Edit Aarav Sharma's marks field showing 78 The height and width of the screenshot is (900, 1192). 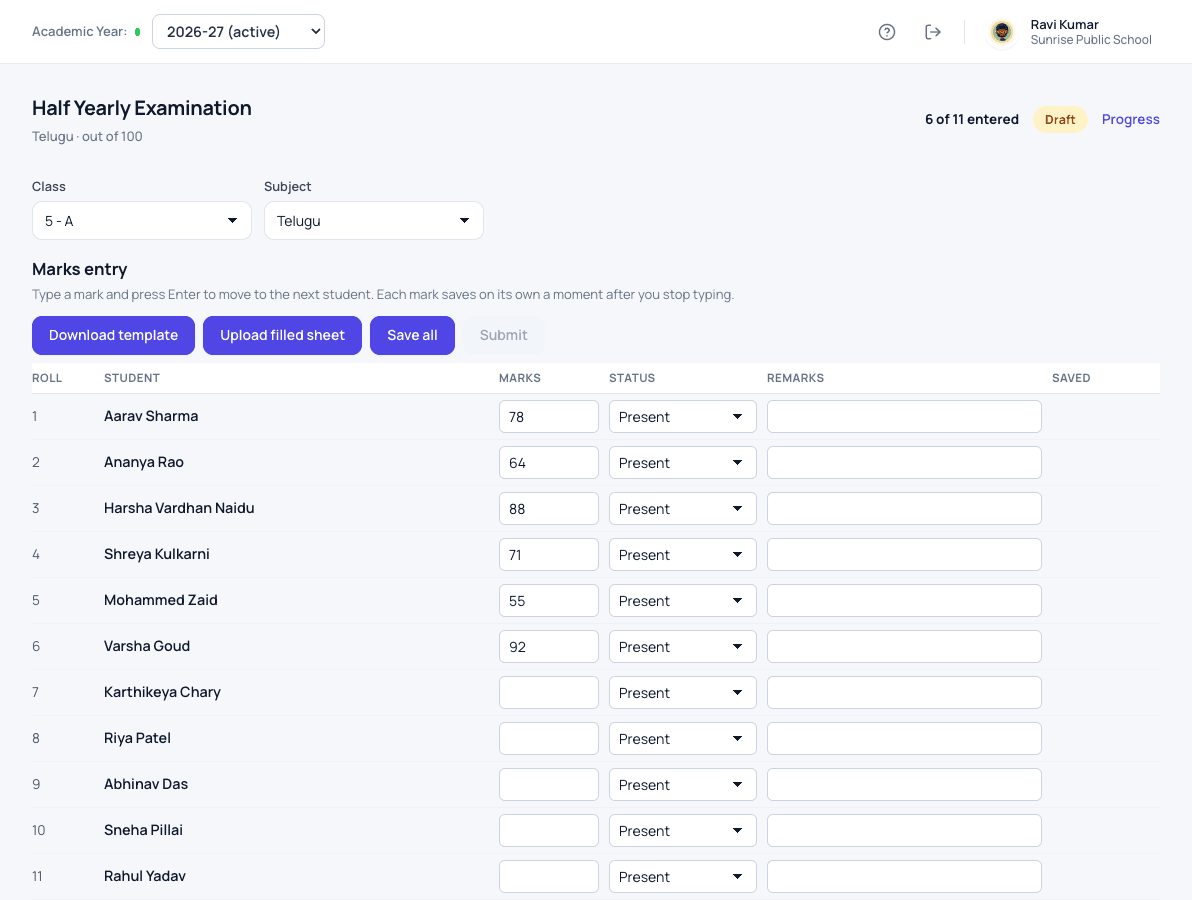pyautogui.click(x=549, y=417)
